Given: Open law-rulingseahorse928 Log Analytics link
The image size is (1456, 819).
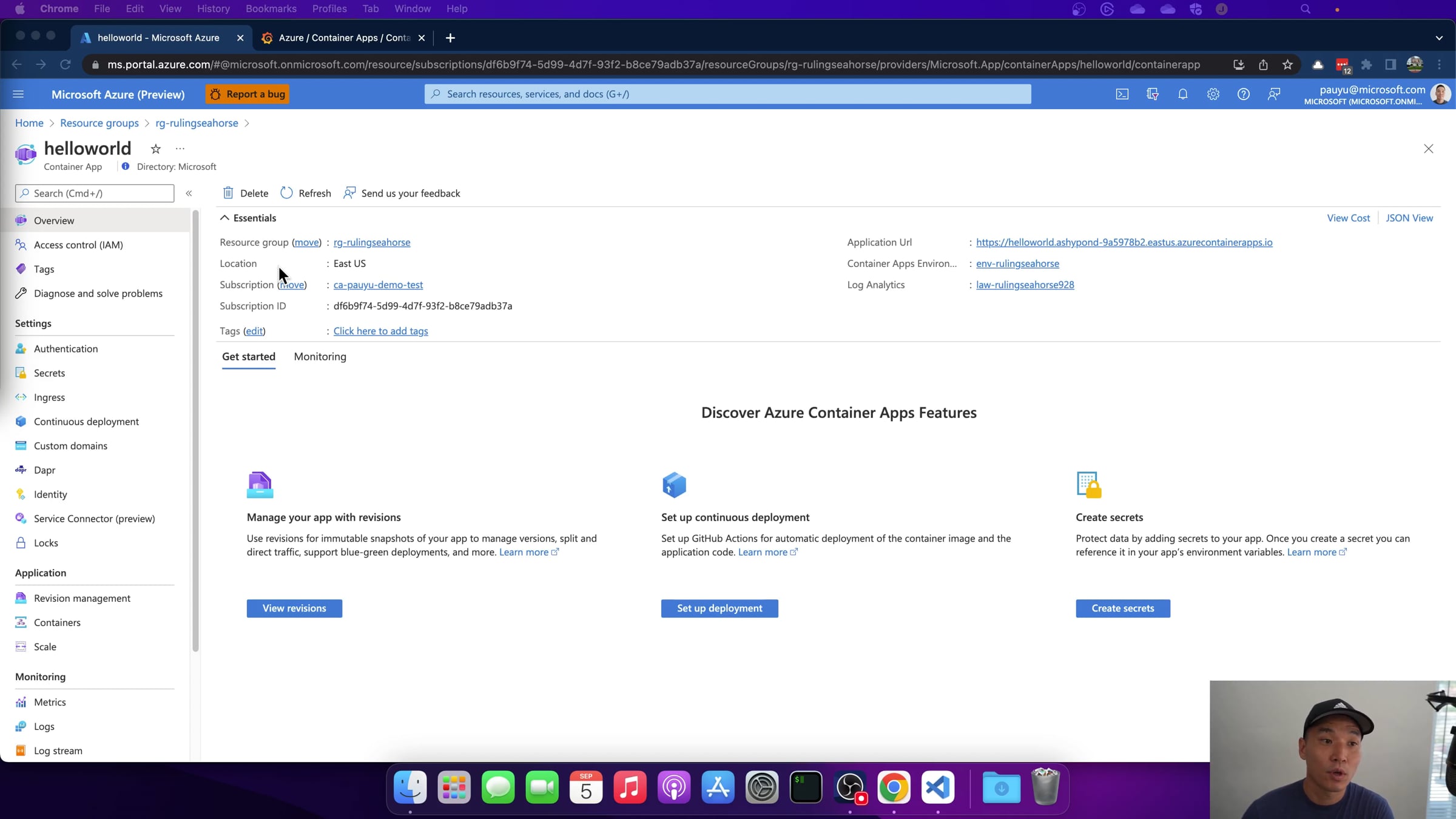Looking at the screenshot, I should tap(1025, 285).
